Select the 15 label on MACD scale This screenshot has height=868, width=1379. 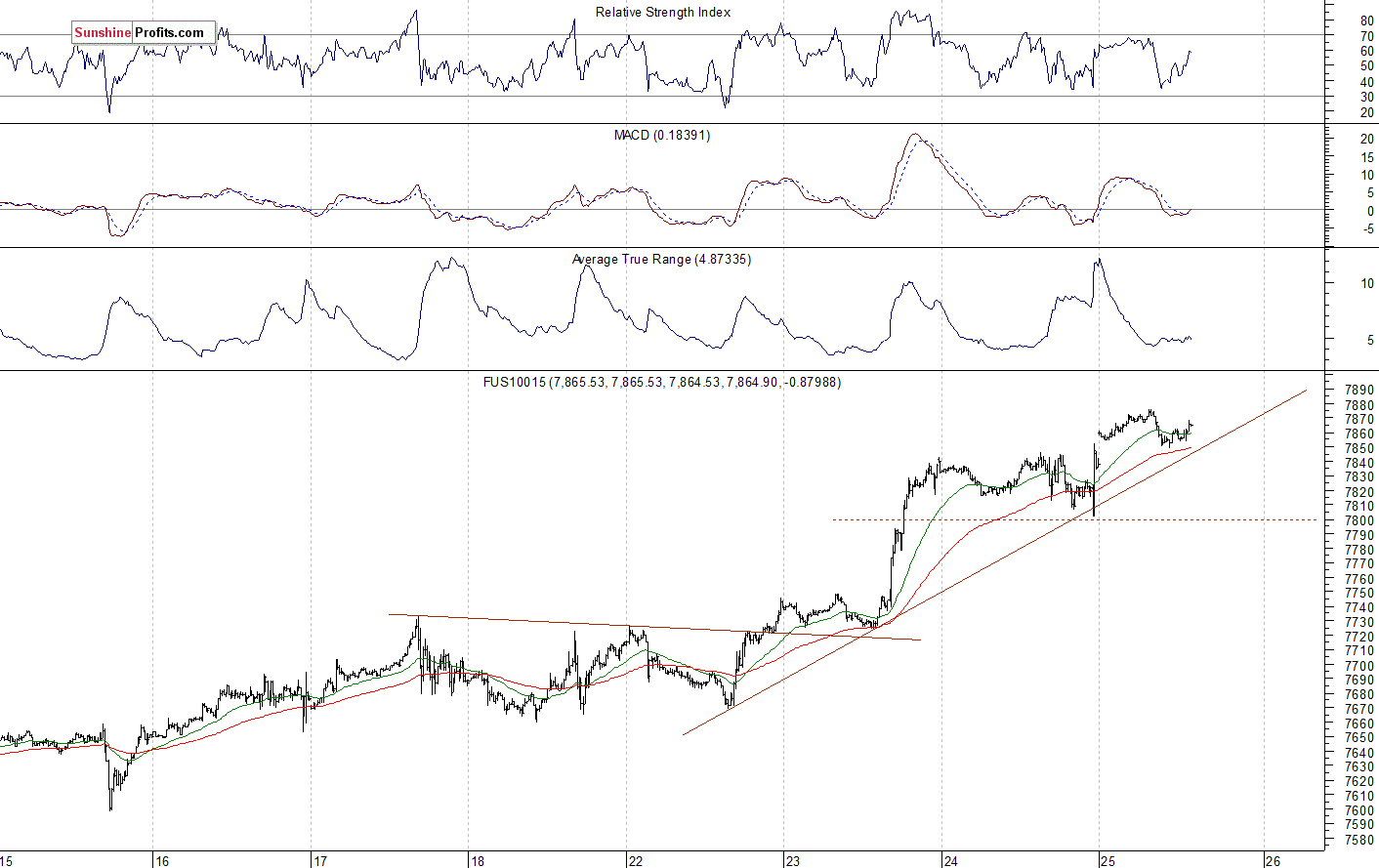point(1366,157)
